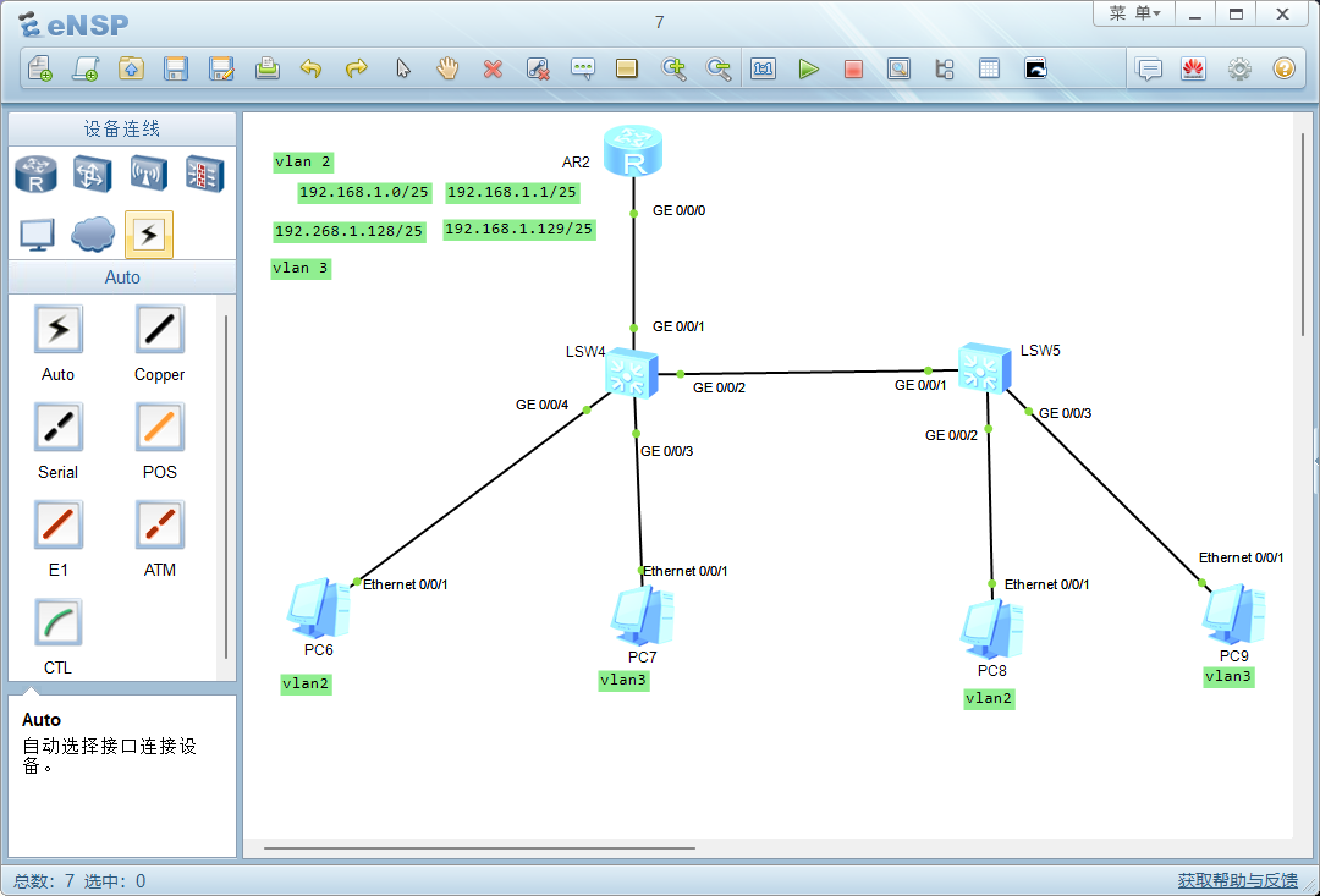Click the zoom in magnifier icon

tap(673, 69)
